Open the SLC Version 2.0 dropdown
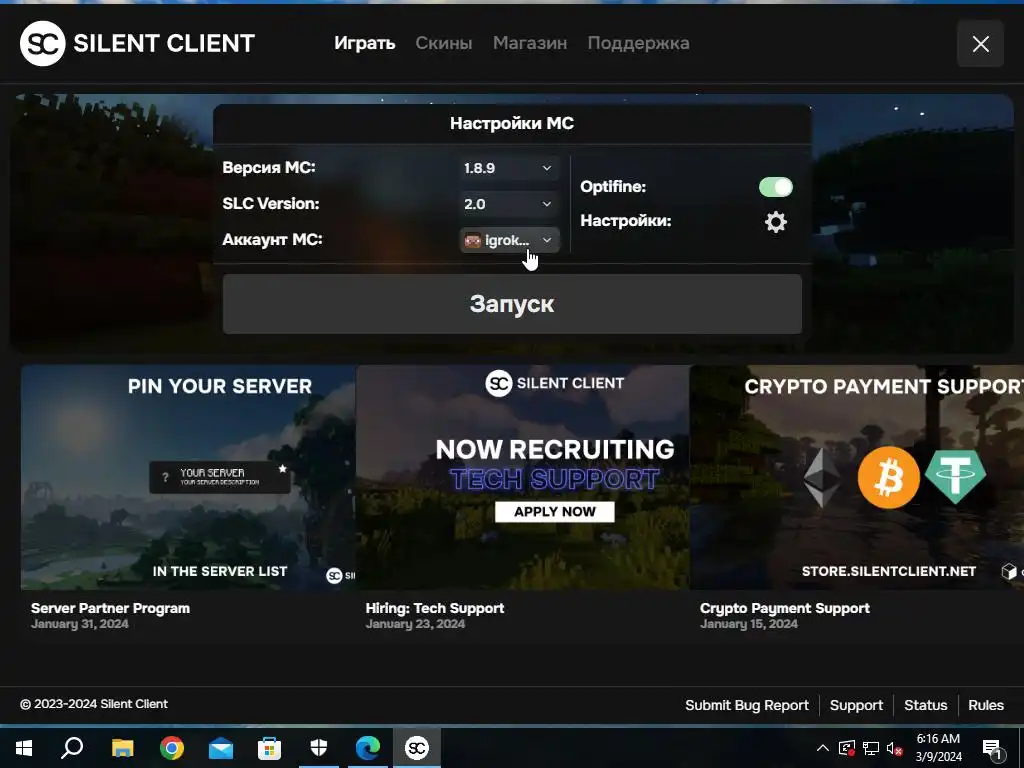Image resolution: width=1024 pixels, height=768 pixels. click(508, 204)
